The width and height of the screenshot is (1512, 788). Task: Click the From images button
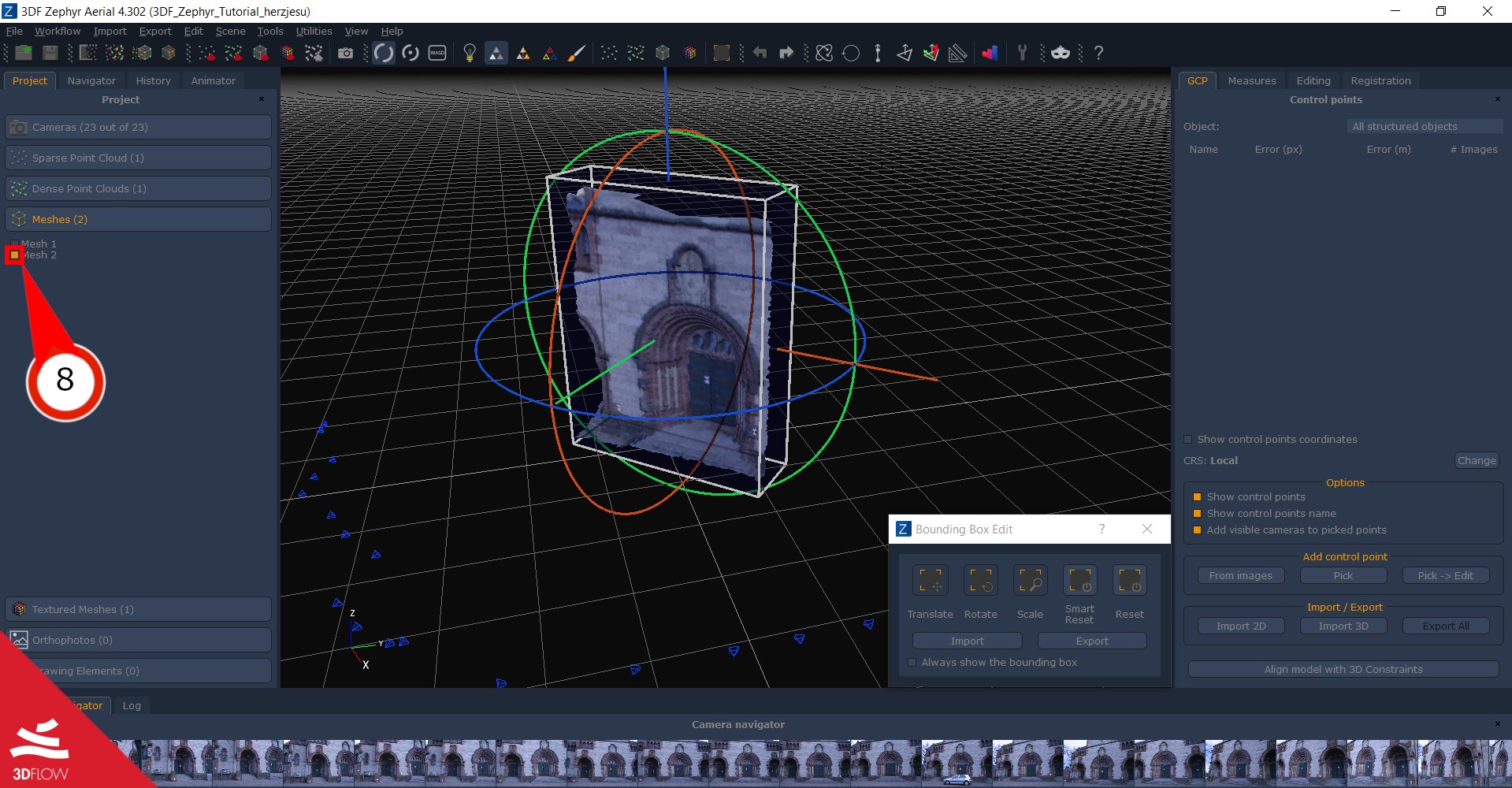[1241, 575]
